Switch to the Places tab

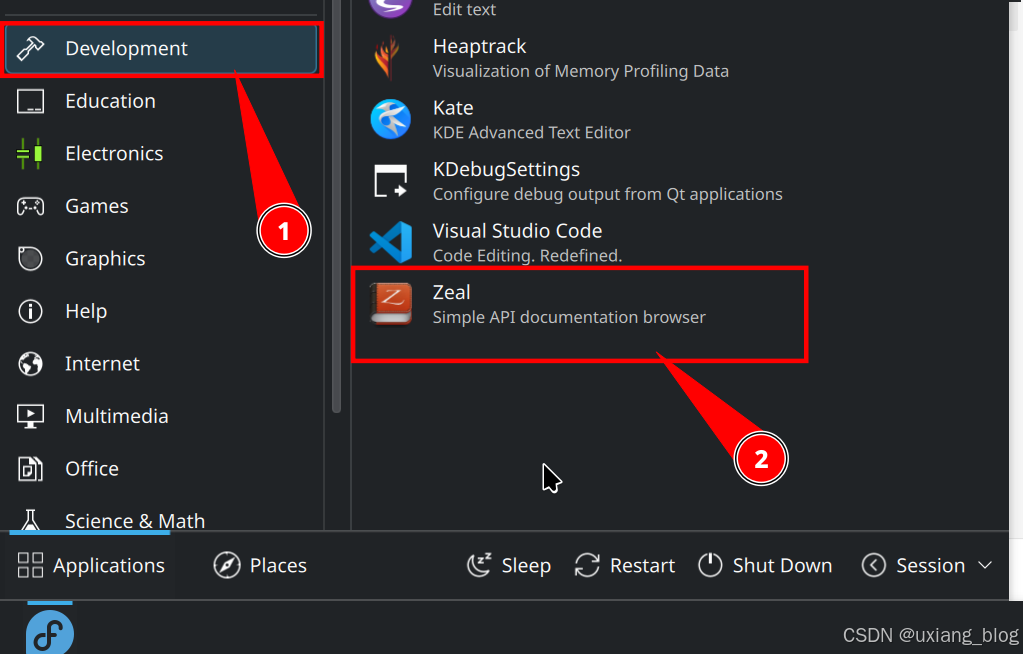click(x=260, y=565)
